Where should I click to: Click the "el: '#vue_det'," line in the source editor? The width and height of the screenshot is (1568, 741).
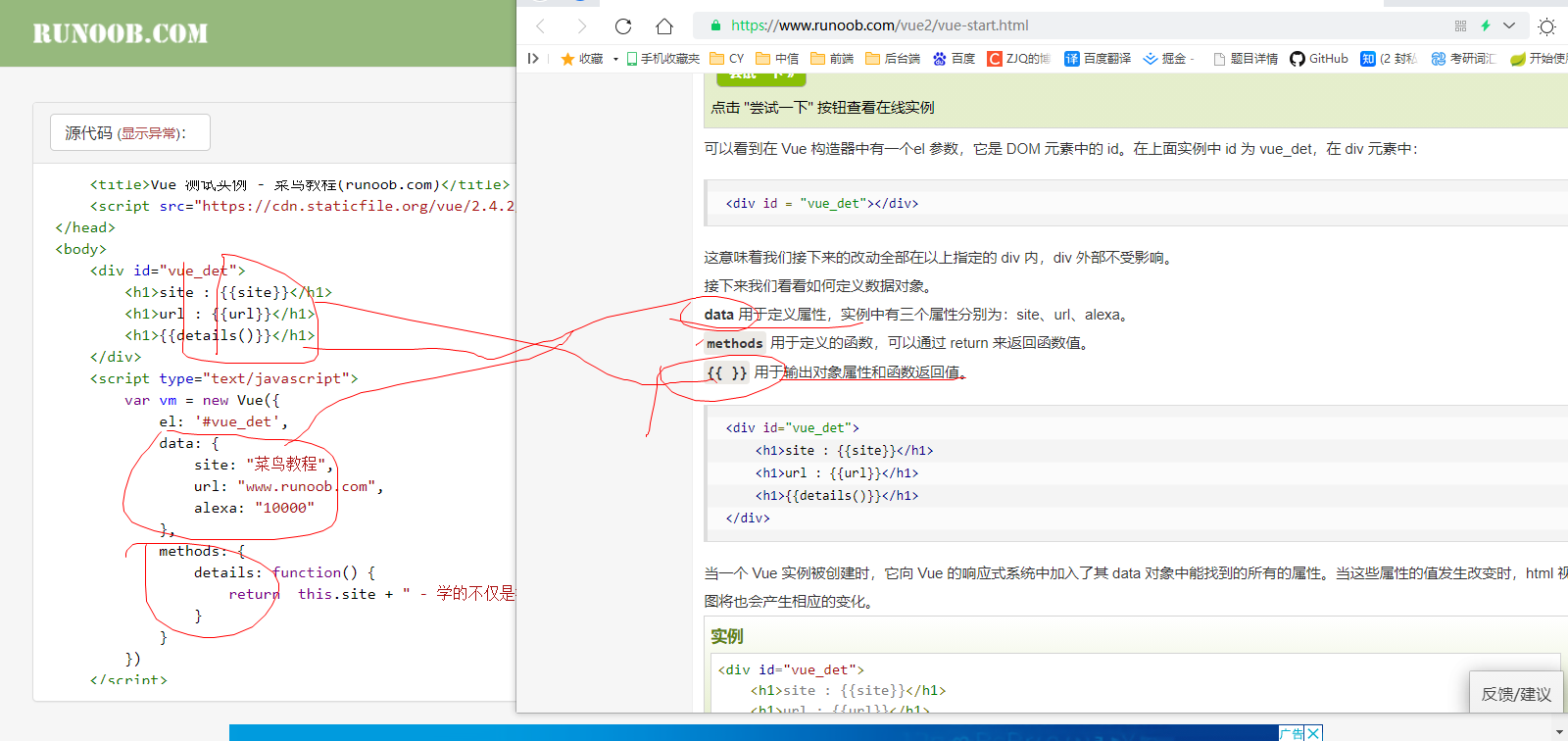coord(223,421)
